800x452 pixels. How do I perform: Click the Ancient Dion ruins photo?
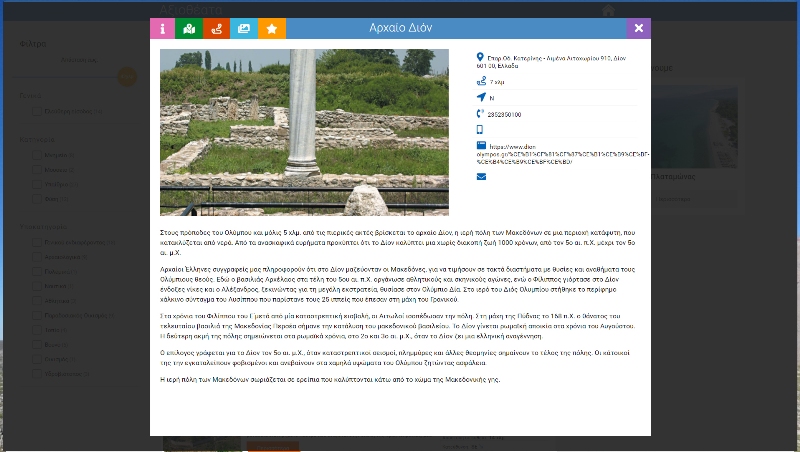point(304,132)
